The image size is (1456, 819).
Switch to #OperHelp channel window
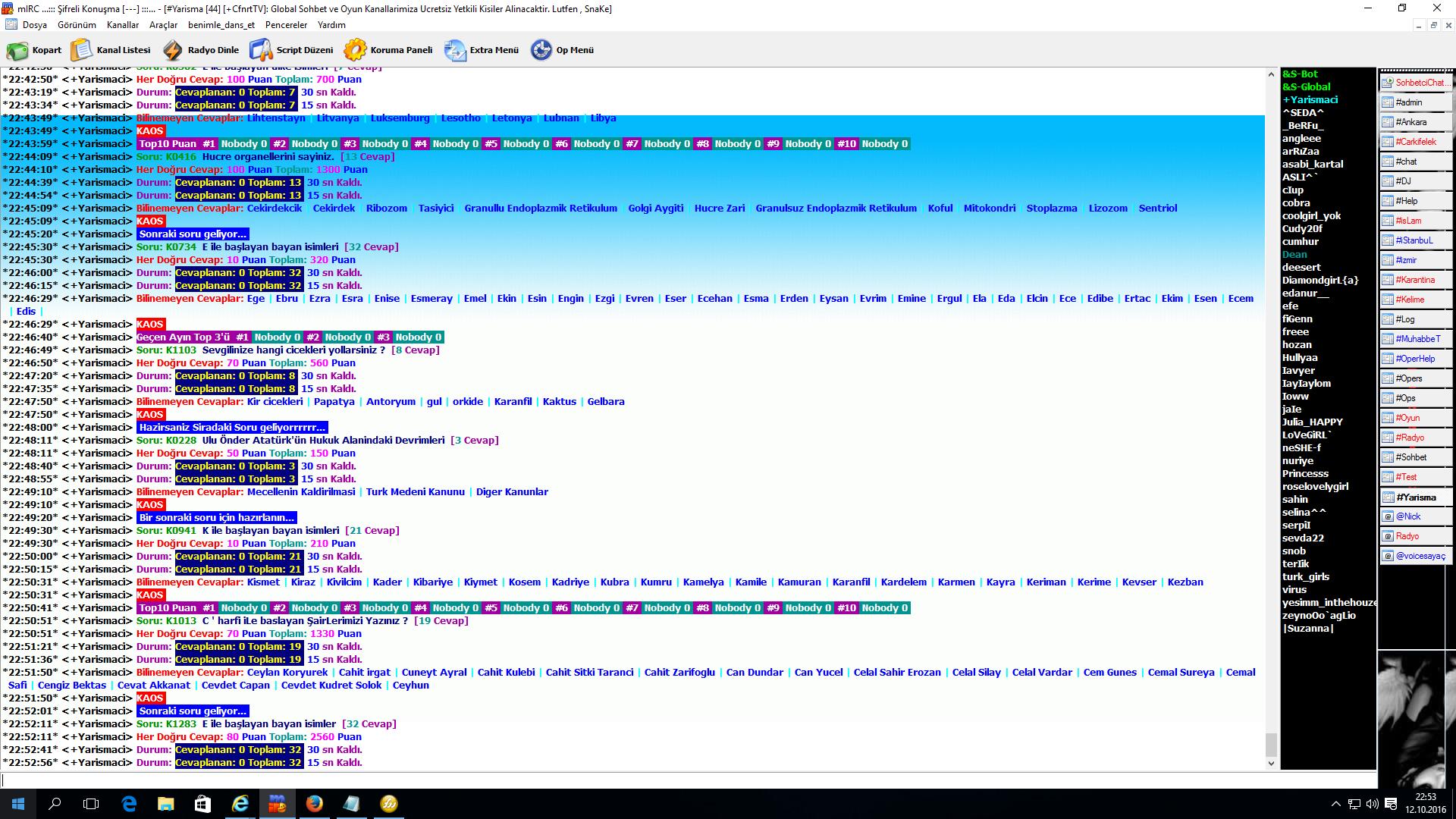point(1416,359)
